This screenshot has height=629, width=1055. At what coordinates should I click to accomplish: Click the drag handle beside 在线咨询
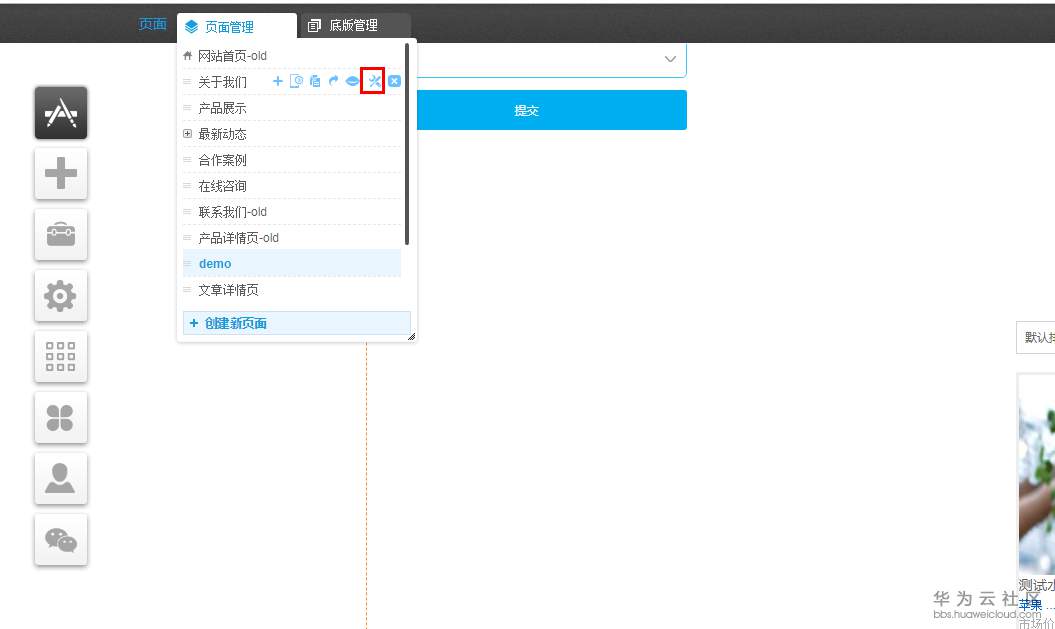[x=188, y=186]
